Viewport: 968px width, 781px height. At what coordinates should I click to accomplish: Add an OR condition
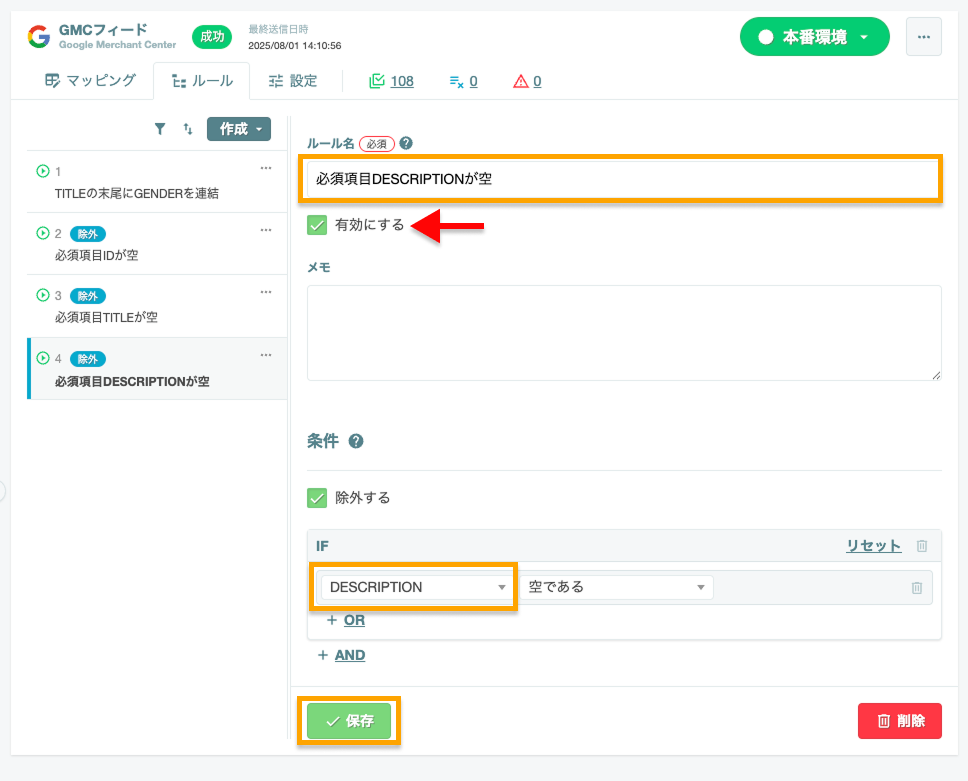(354, 620)
